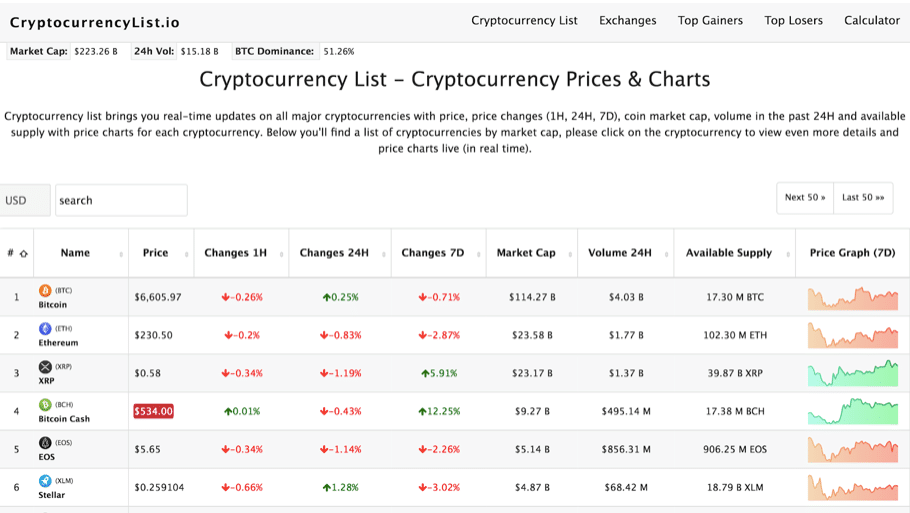Click 24h Vol $15.18 B value
Screen dimensions: 910x513
pyautogui.click(x=199, y=52)
